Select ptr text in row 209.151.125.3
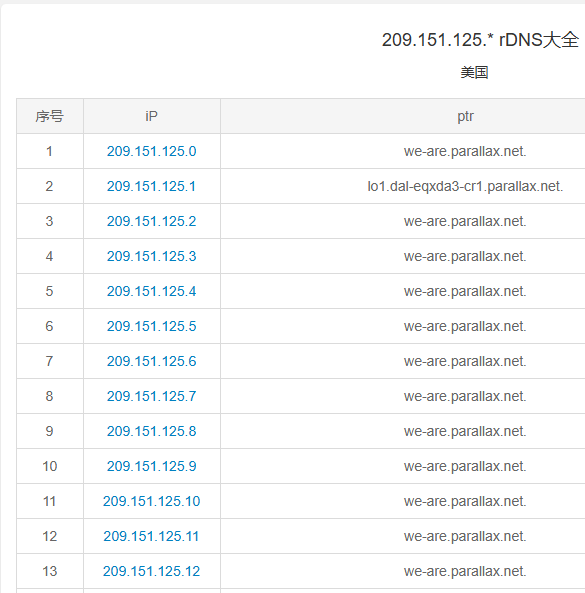585x593 pixels. (465, 256)
